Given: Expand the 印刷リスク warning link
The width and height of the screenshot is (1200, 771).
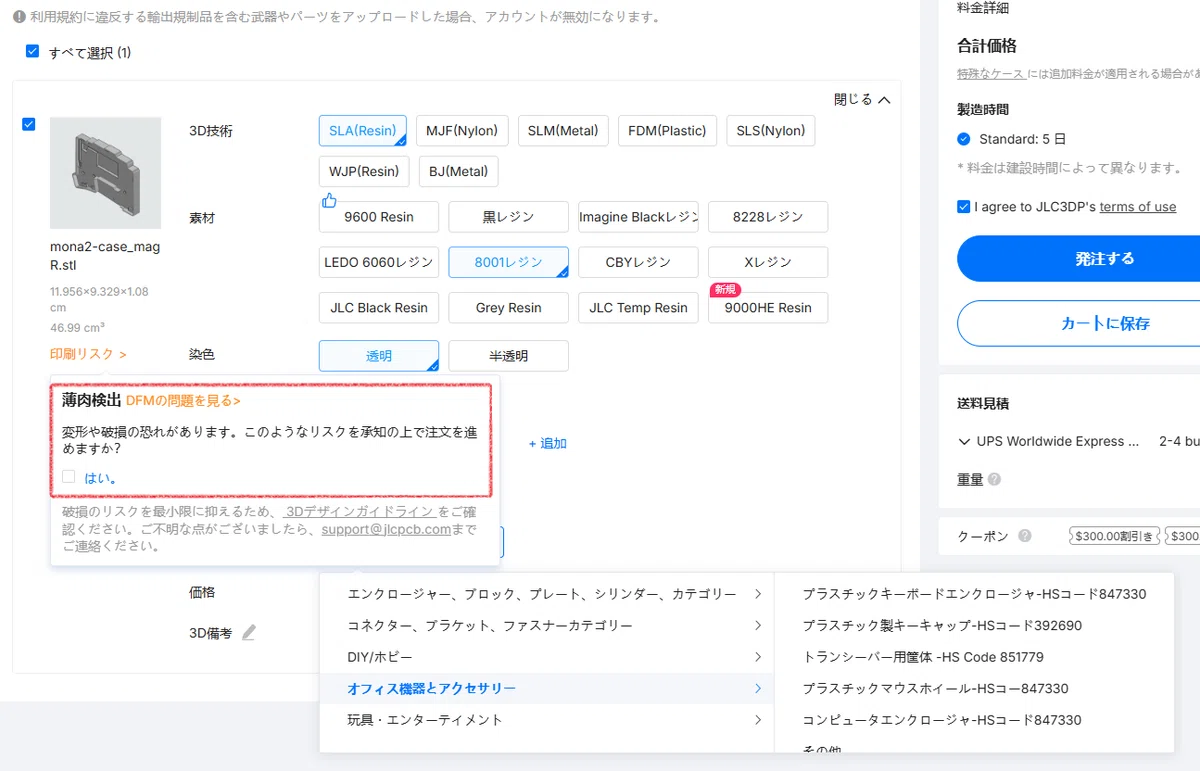Looking at the screenshot, I should [89, 354].
